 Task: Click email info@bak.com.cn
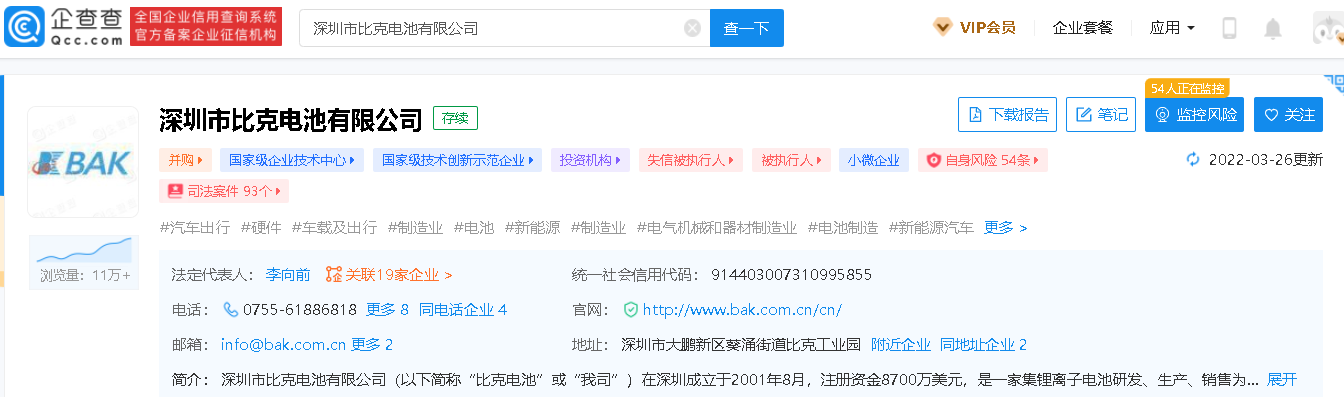click(x=283, y=345)
